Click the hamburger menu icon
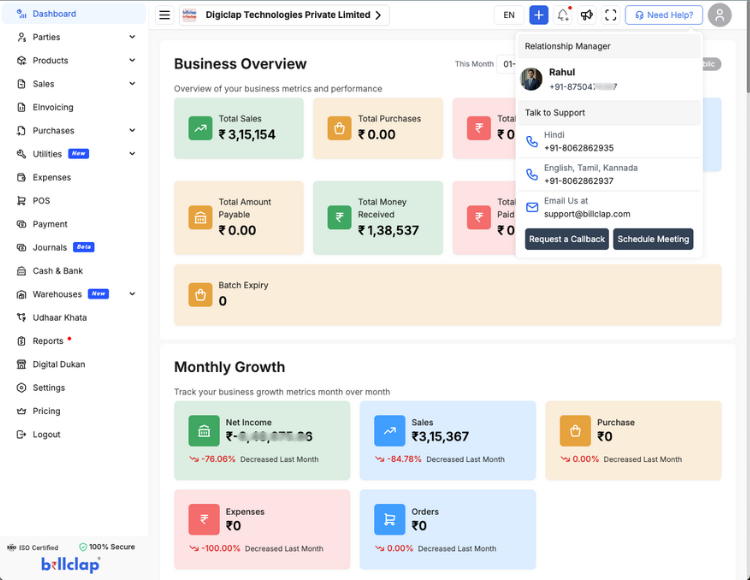The width and height of the screenshot is (750, 580). click(x=165, y=15)
